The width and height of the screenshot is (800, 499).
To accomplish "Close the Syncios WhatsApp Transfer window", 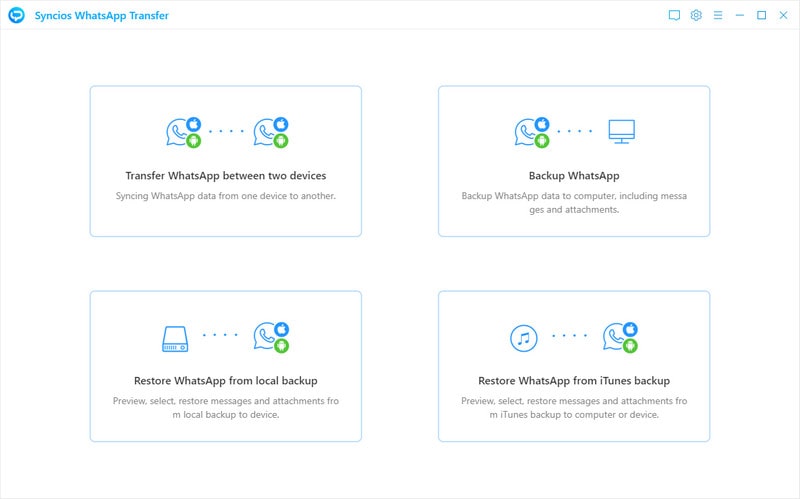I will (x=783, y=15).
